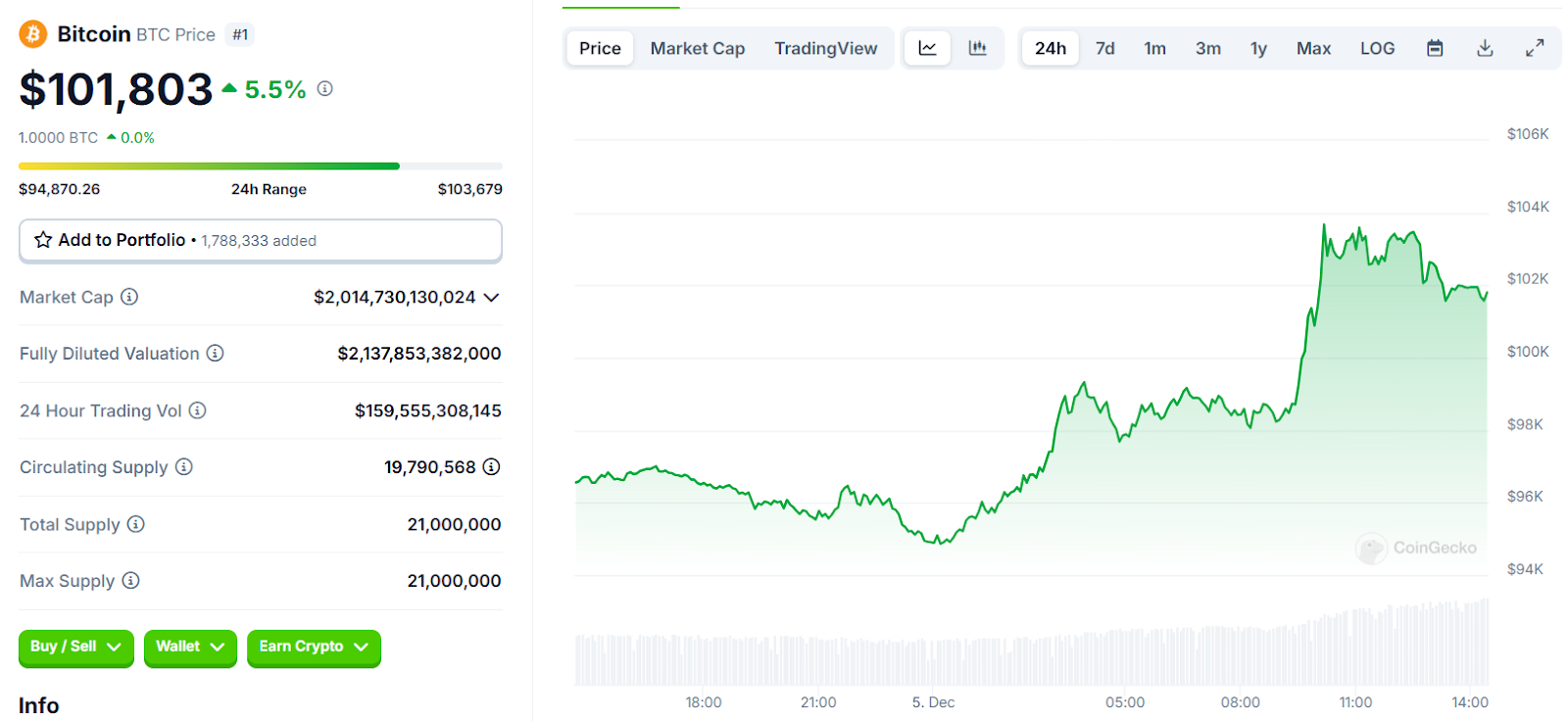Switch to line chart view icon
The height and width of the screenshot is (721, 1568).
927,48
